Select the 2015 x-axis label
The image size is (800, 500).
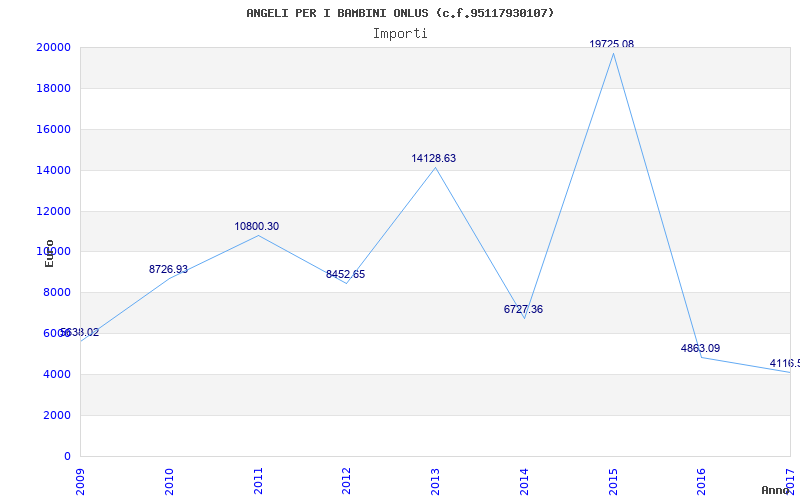pyautogui.click(x=613, y=482)
